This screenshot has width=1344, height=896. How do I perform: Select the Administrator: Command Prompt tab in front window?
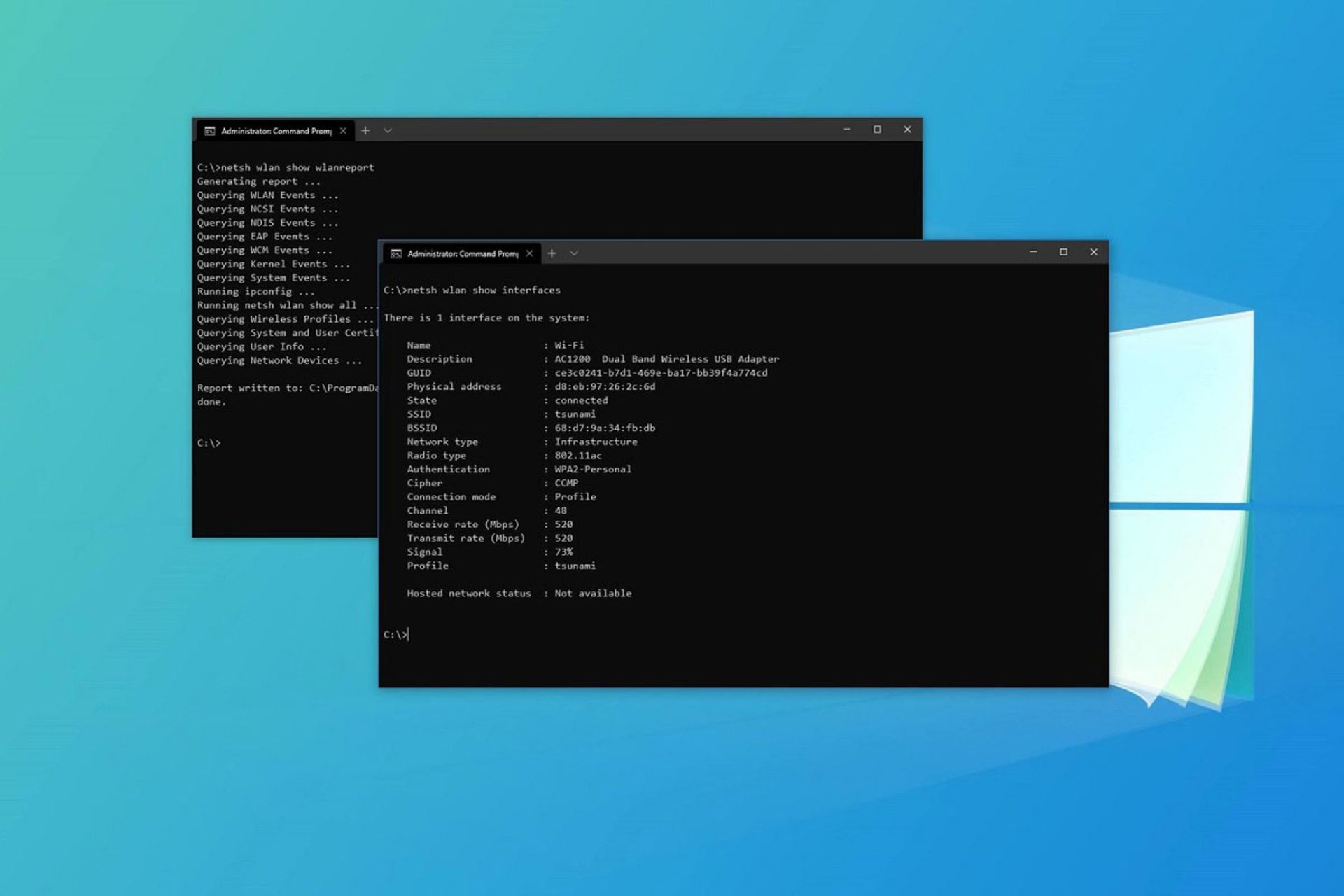(x=462, y=253)
